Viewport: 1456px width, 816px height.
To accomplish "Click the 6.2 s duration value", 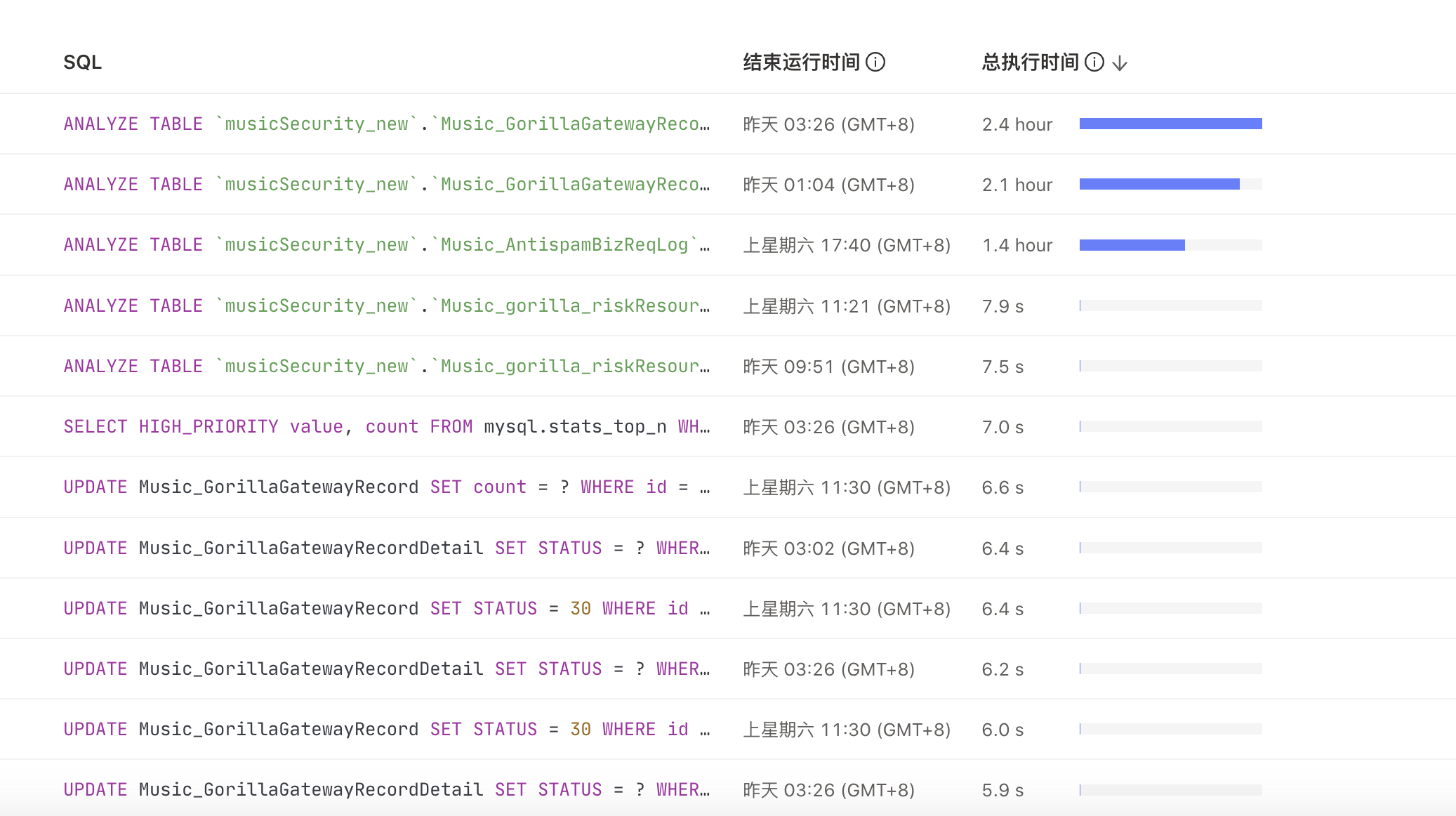I will tap(1002, 669).
